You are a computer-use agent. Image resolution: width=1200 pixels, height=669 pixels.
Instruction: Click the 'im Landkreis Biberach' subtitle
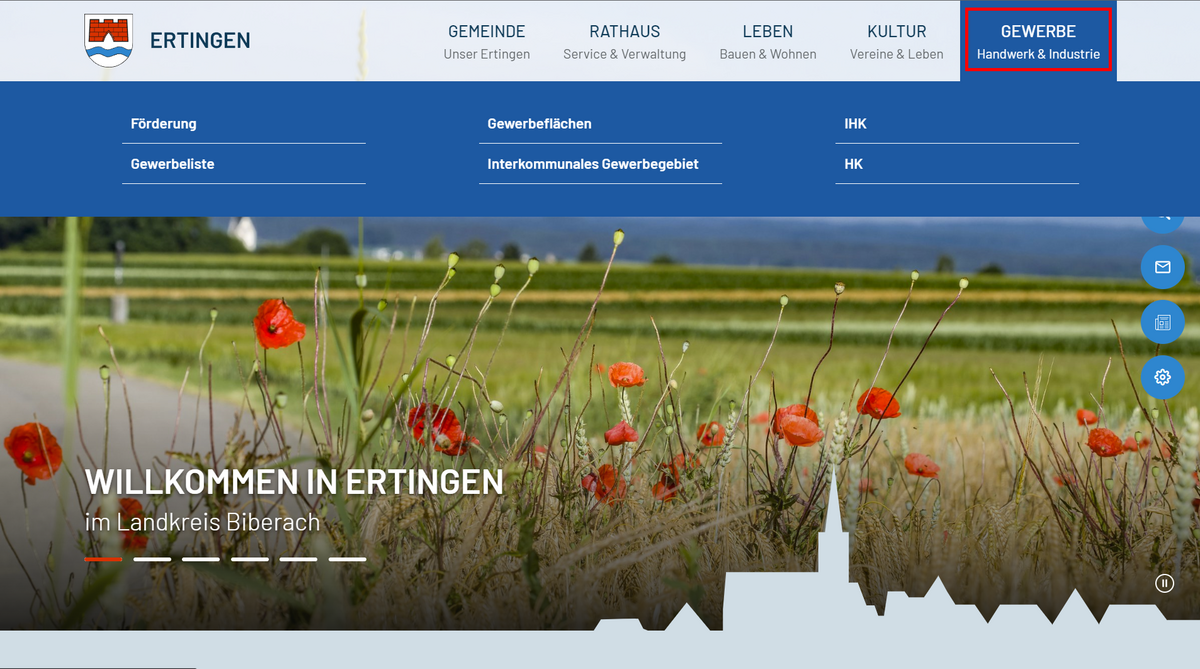tap(202, 522)
